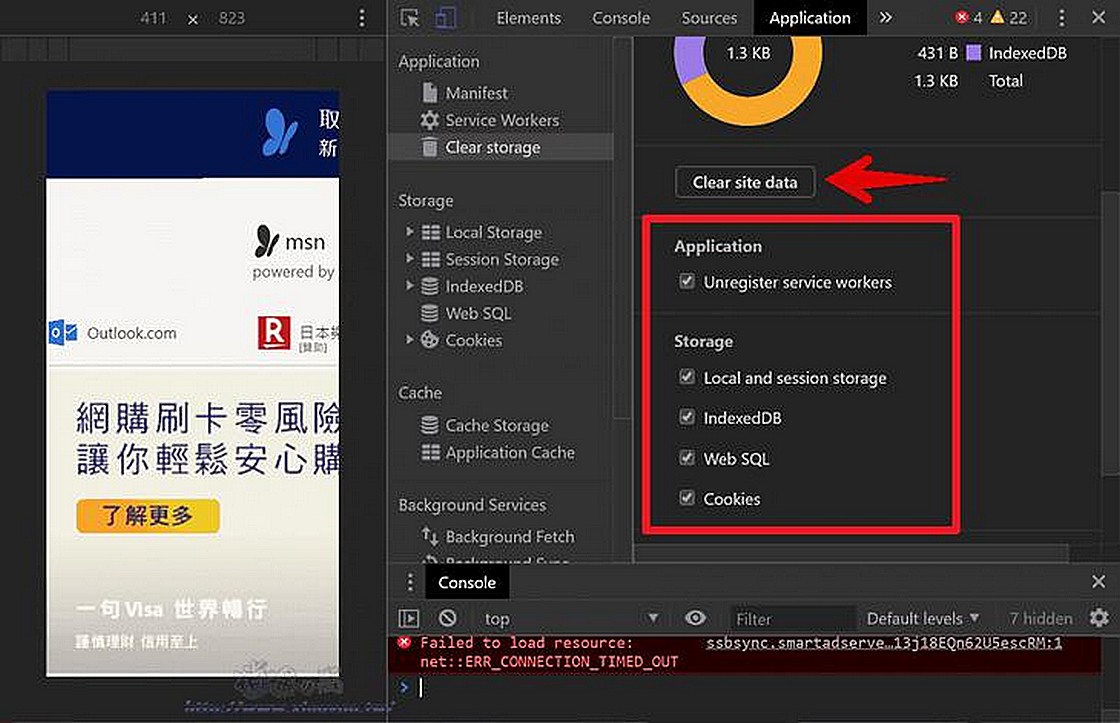Click the orange 了解更多 button on page
This screenshot has height=723, width=1120.
(148, 515)
